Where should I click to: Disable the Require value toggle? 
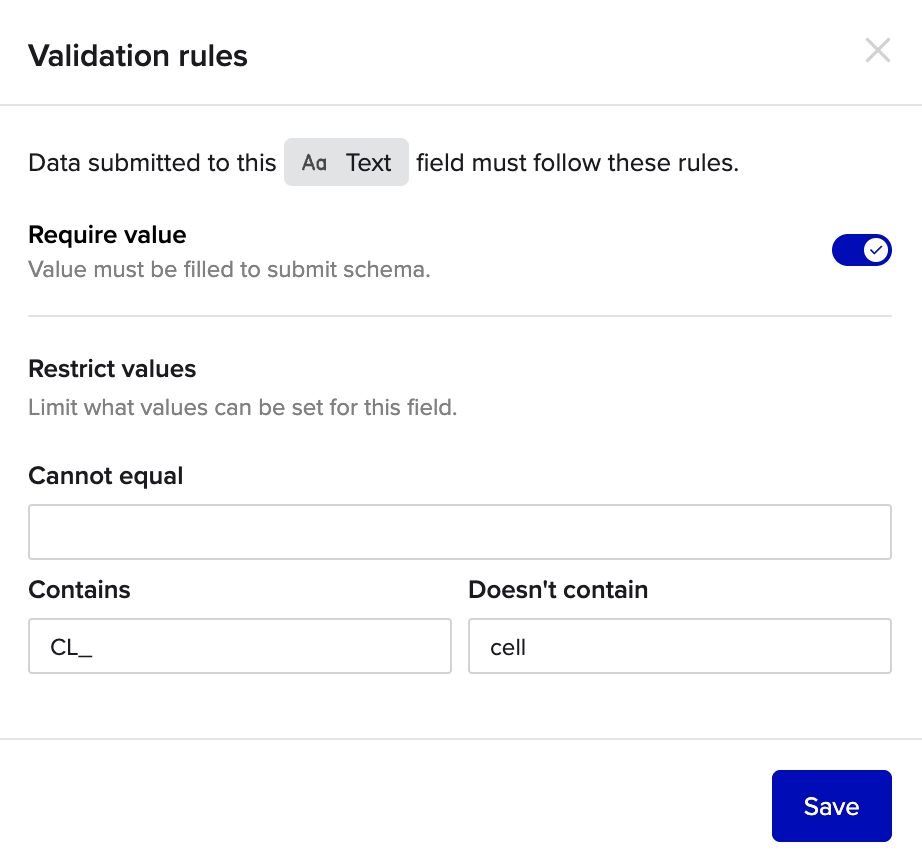[x=861, y=250]
